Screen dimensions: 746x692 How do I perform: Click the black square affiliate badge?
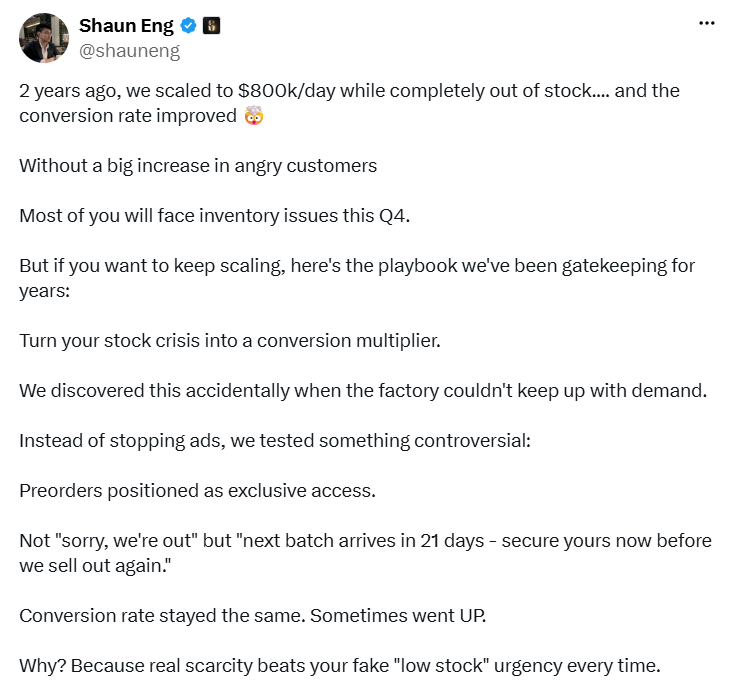[211, 26]
